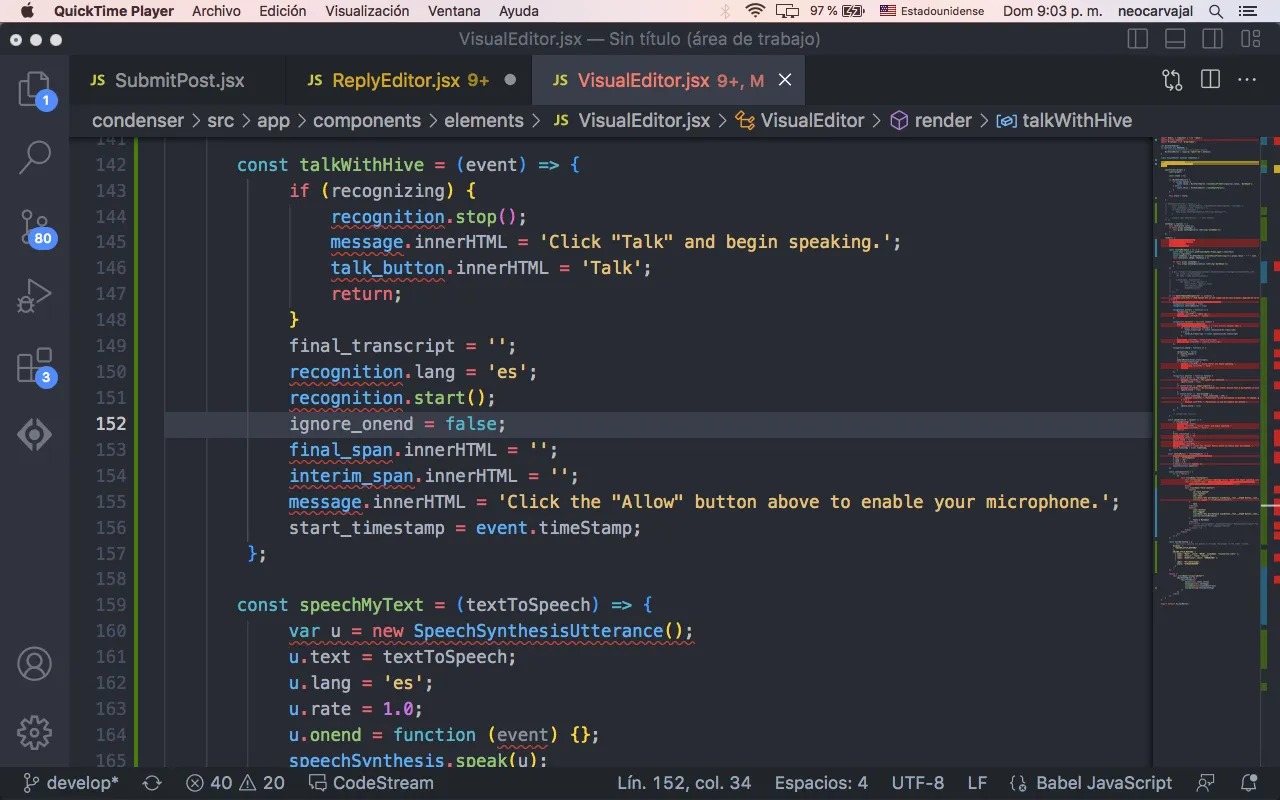Open the AirPlay display menu icon

coord(788,11)
